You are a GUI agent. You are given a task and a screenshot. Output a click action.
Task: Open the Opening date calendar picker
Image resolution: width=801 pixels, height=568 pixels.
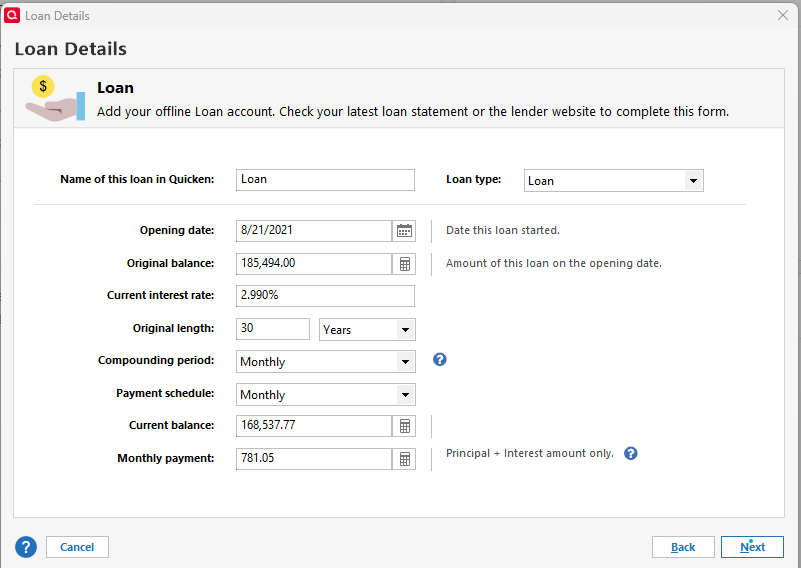[405, 231]
